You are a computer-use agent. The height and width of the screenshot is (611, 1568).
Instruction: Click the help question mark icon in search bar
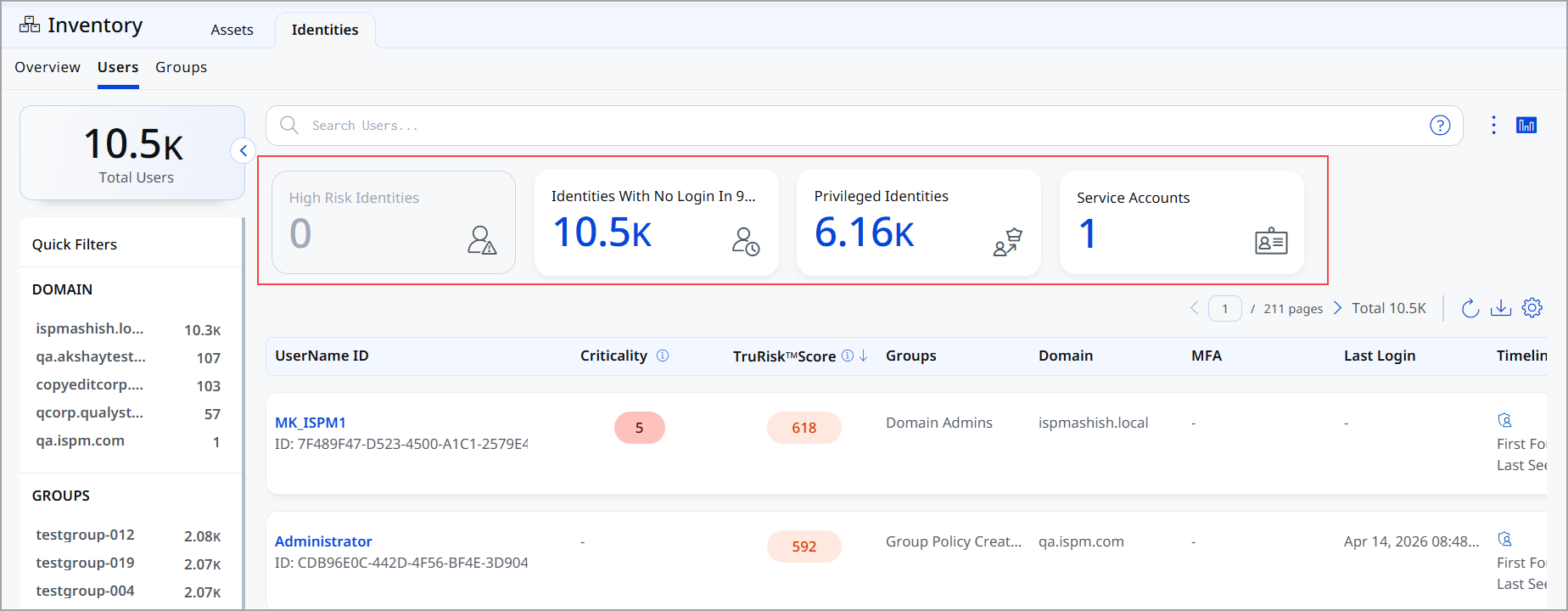point(1440,126)
